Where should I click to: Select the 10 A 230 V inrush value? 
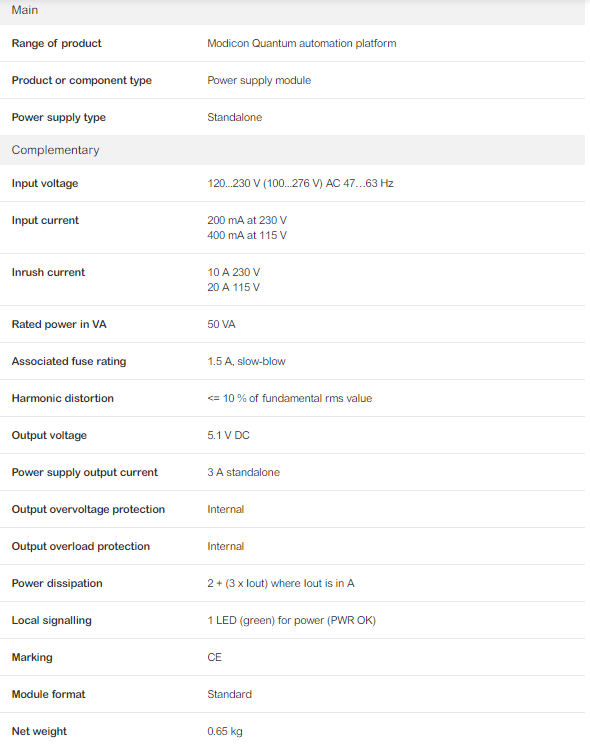point(234,272)
